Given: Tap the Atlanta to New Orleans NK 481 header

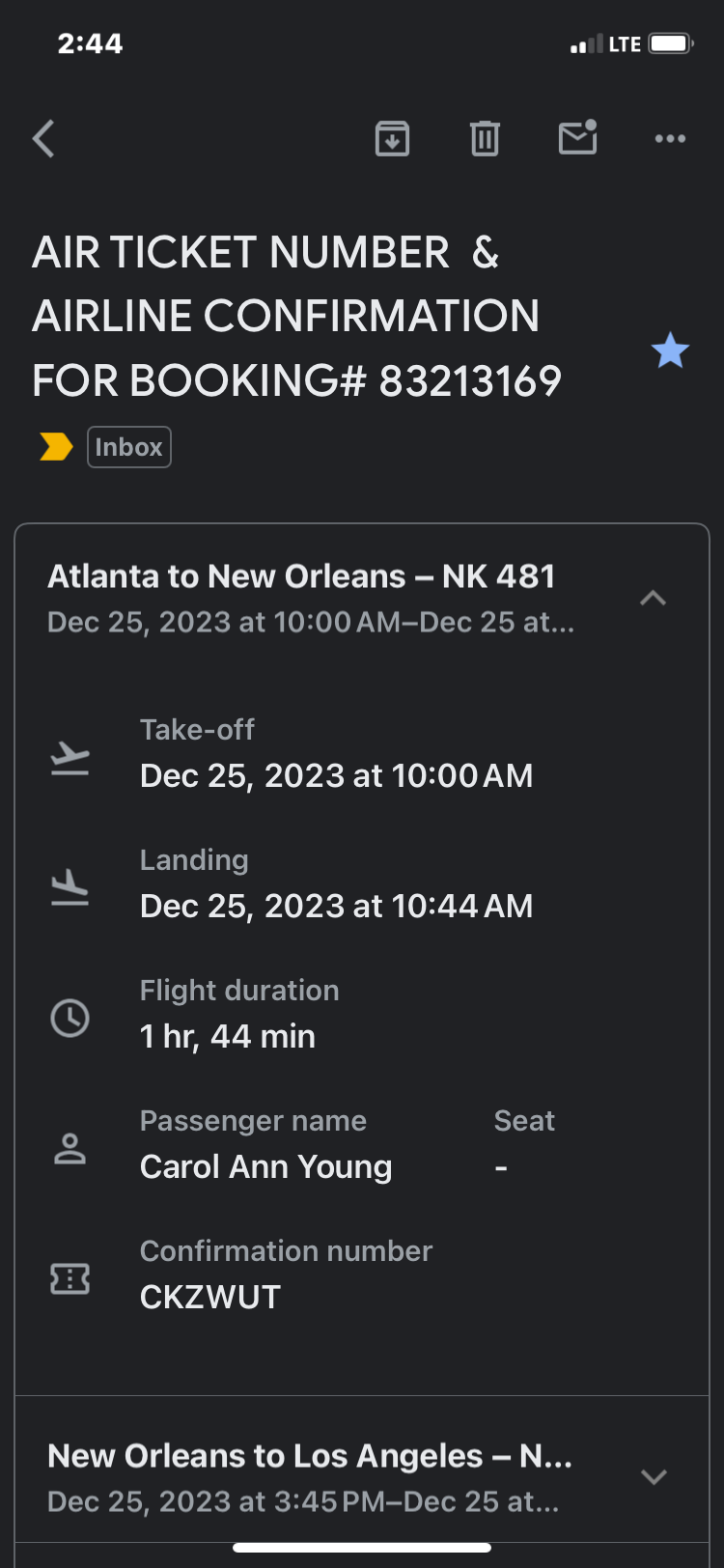Looking at the screenshot, I should click(301, 576).
